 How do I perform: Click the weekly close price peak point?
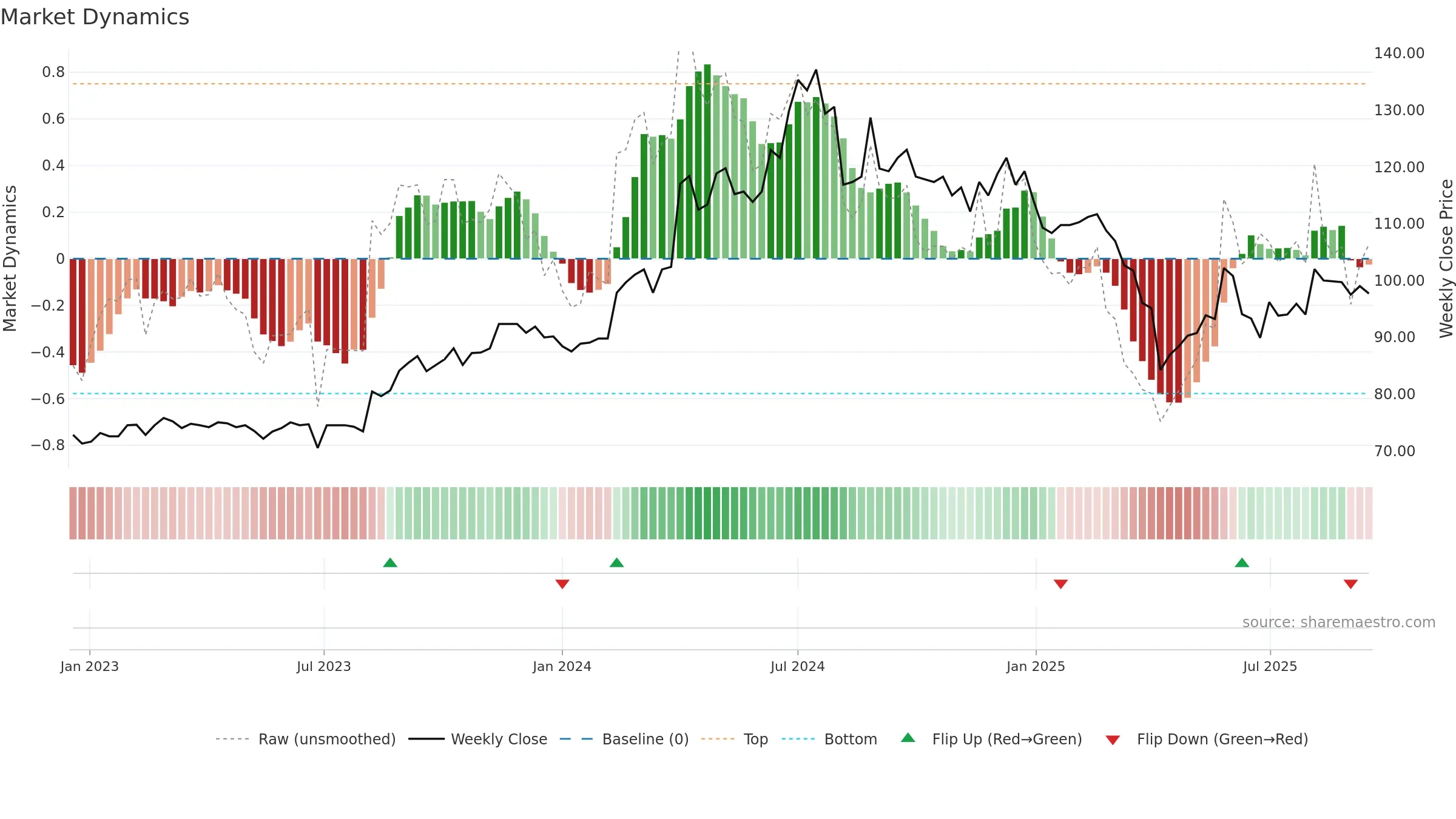[x=816, y=70]
